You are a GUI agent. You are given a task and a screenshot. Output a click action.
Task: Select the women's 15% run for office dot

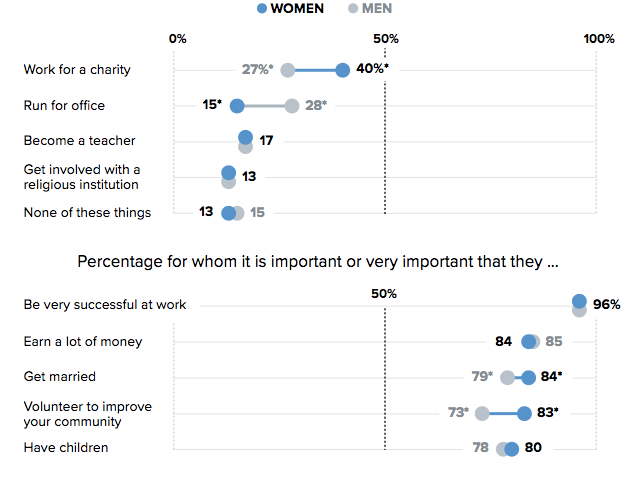tap(237, 106)
